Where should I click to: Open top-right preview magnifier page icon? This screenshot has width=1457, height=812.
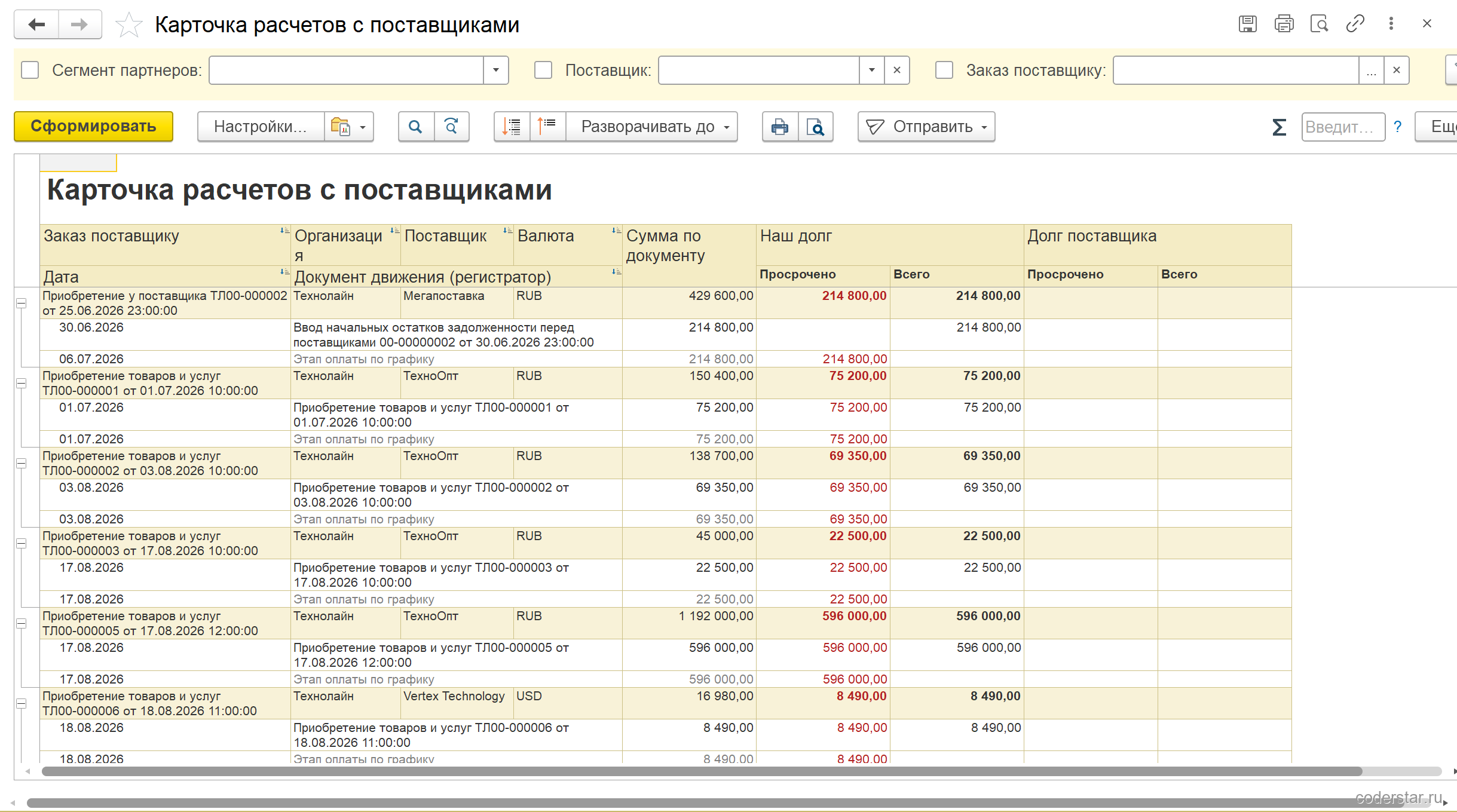coord(1319,24)
